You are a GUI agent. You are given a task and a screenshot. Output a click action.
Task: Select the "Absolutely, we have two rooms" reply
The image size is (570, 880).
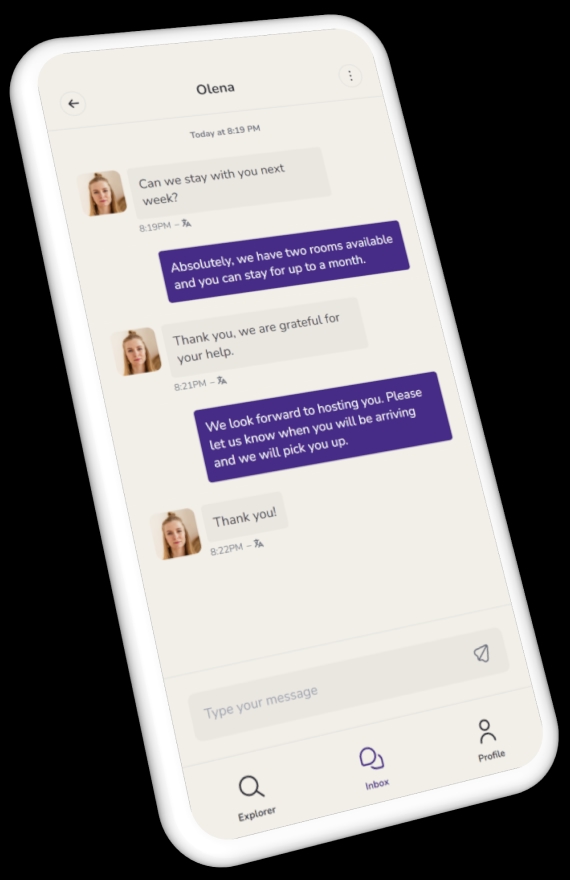(284, 262)
